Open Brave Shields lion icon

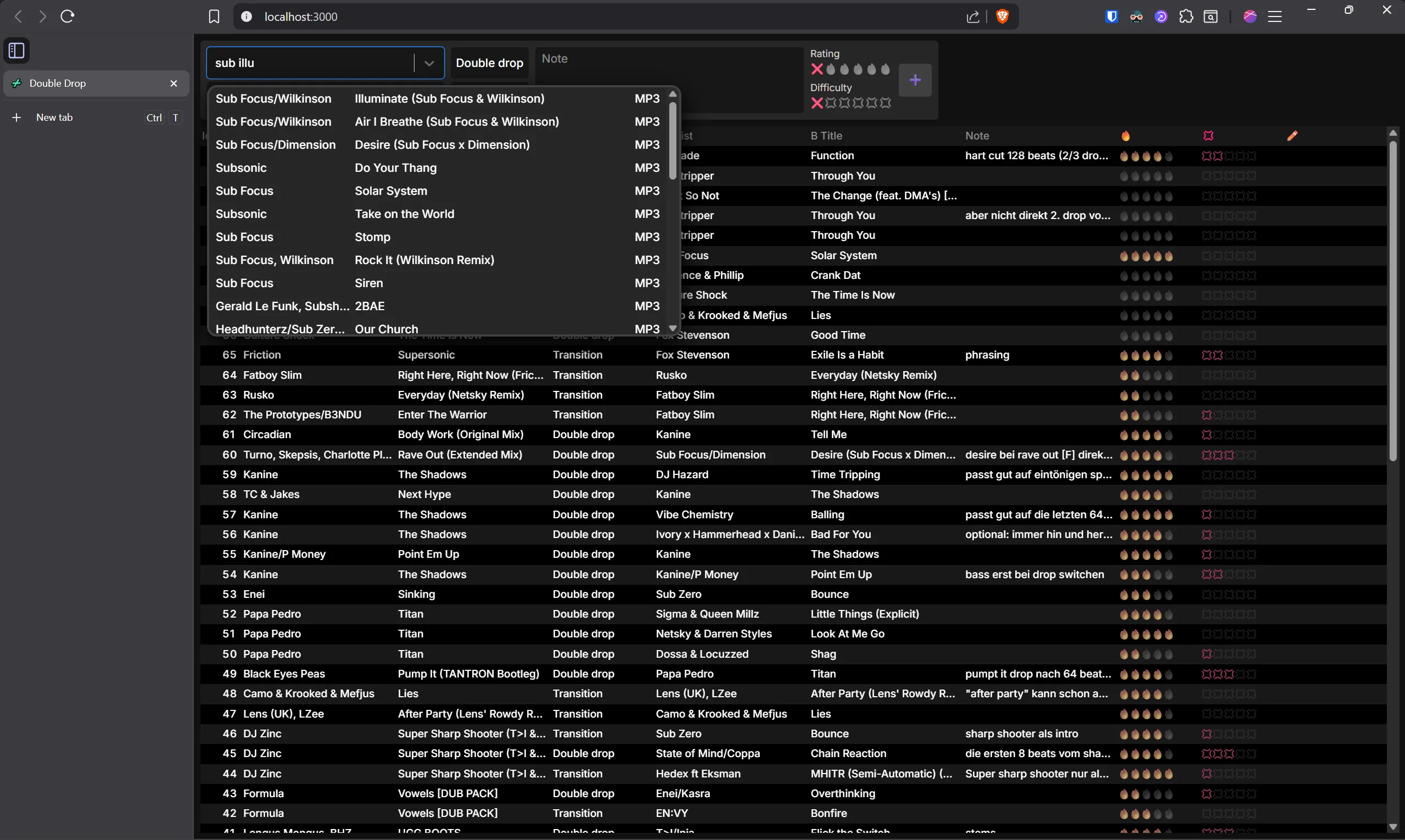pyautogui.click(x=1003, y=16)
